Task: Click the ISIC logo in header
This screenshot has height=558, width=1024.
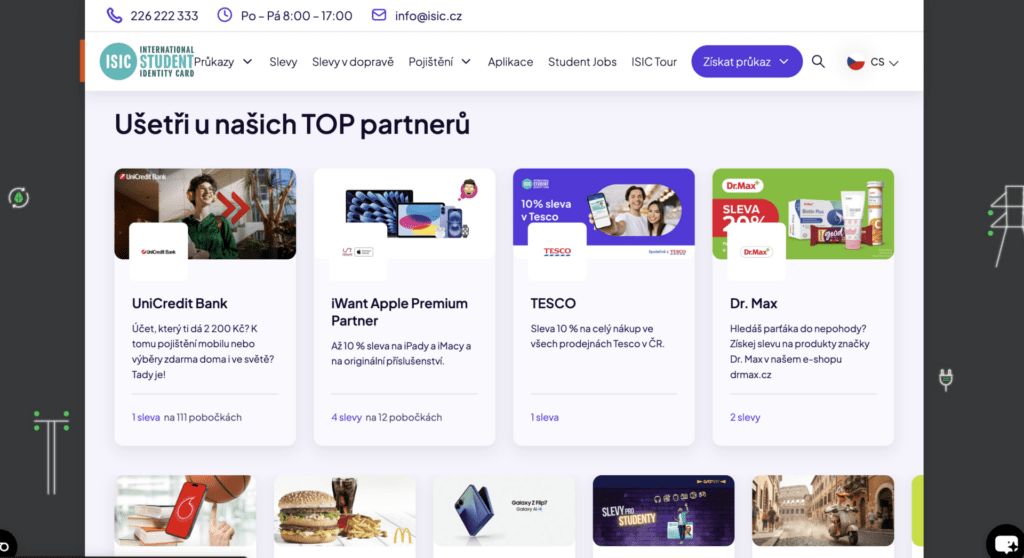Action: click(x=147, y=61)
